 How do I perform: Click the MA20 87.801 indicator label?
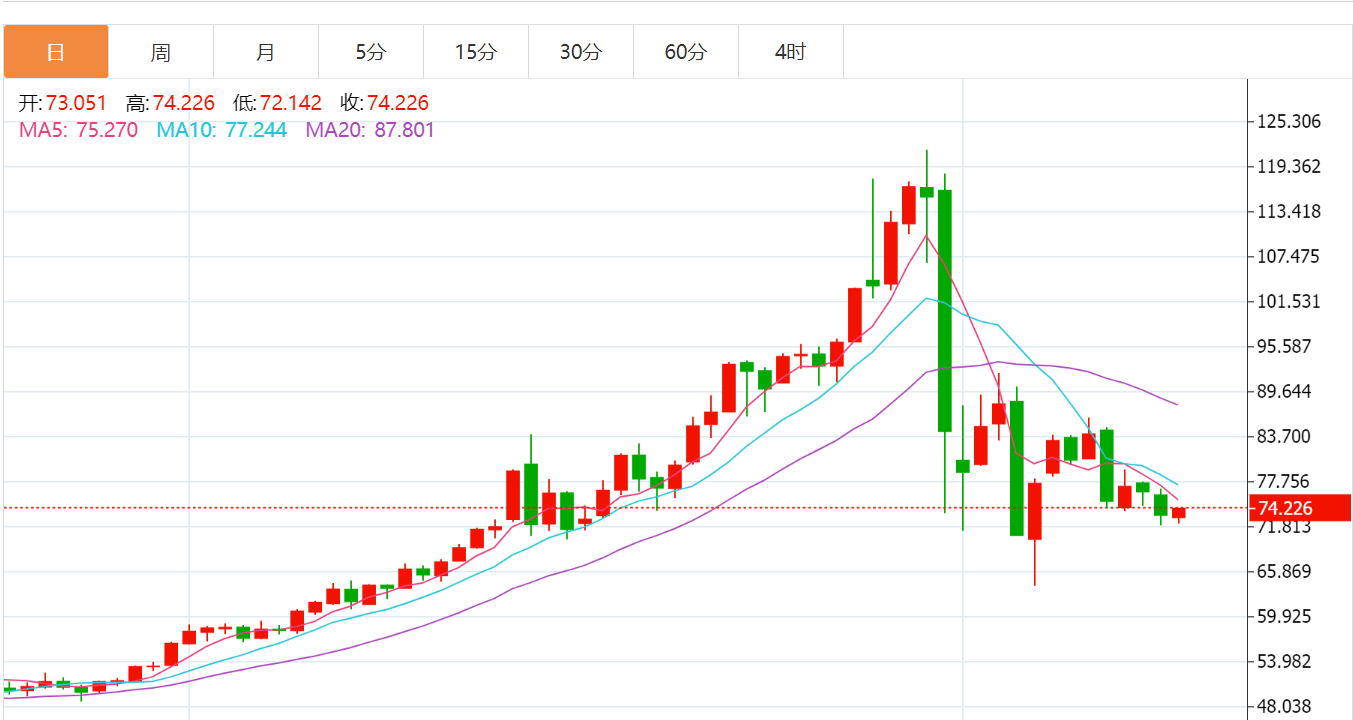370,130
